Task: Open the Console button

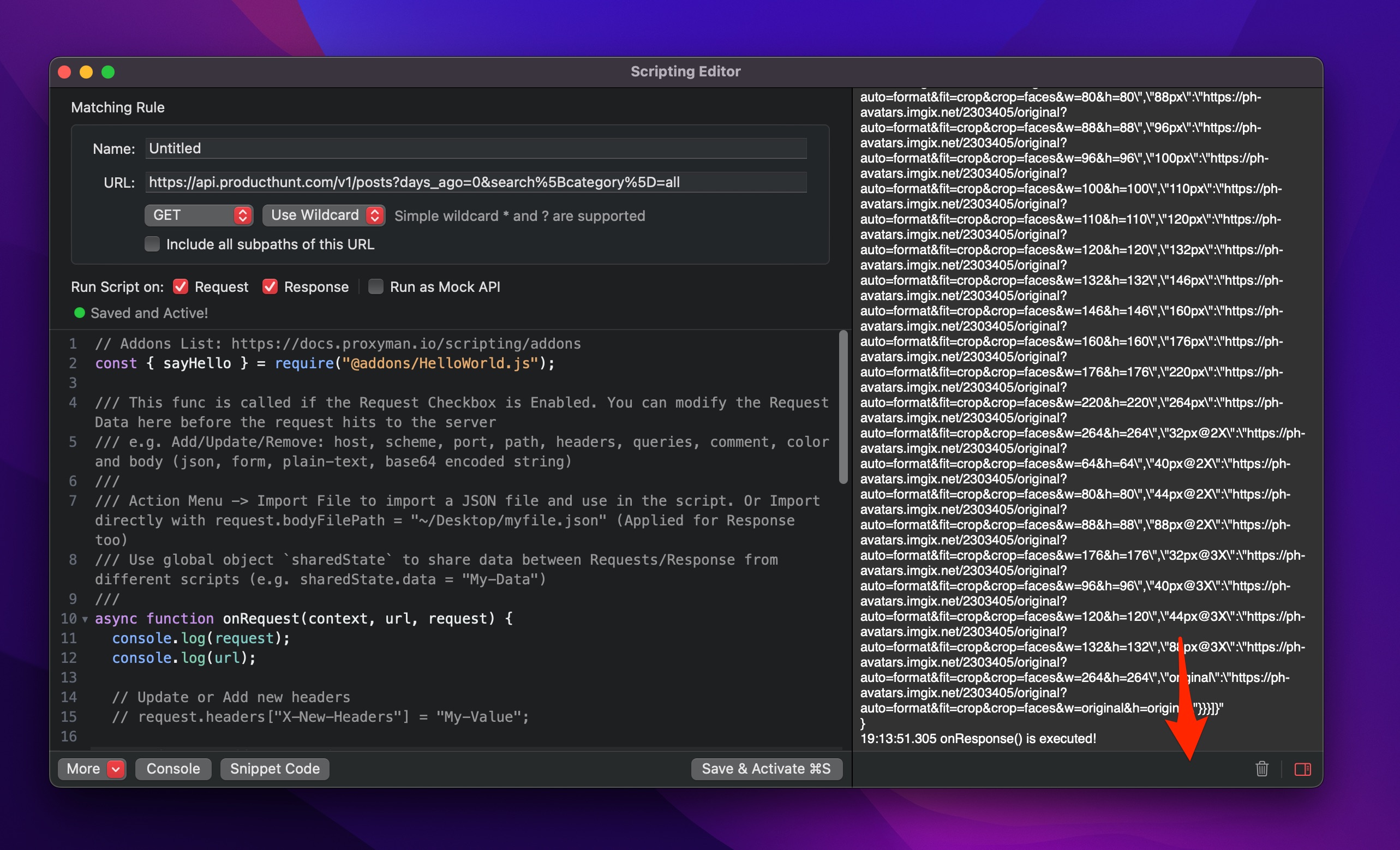Action: coord(173,769)
